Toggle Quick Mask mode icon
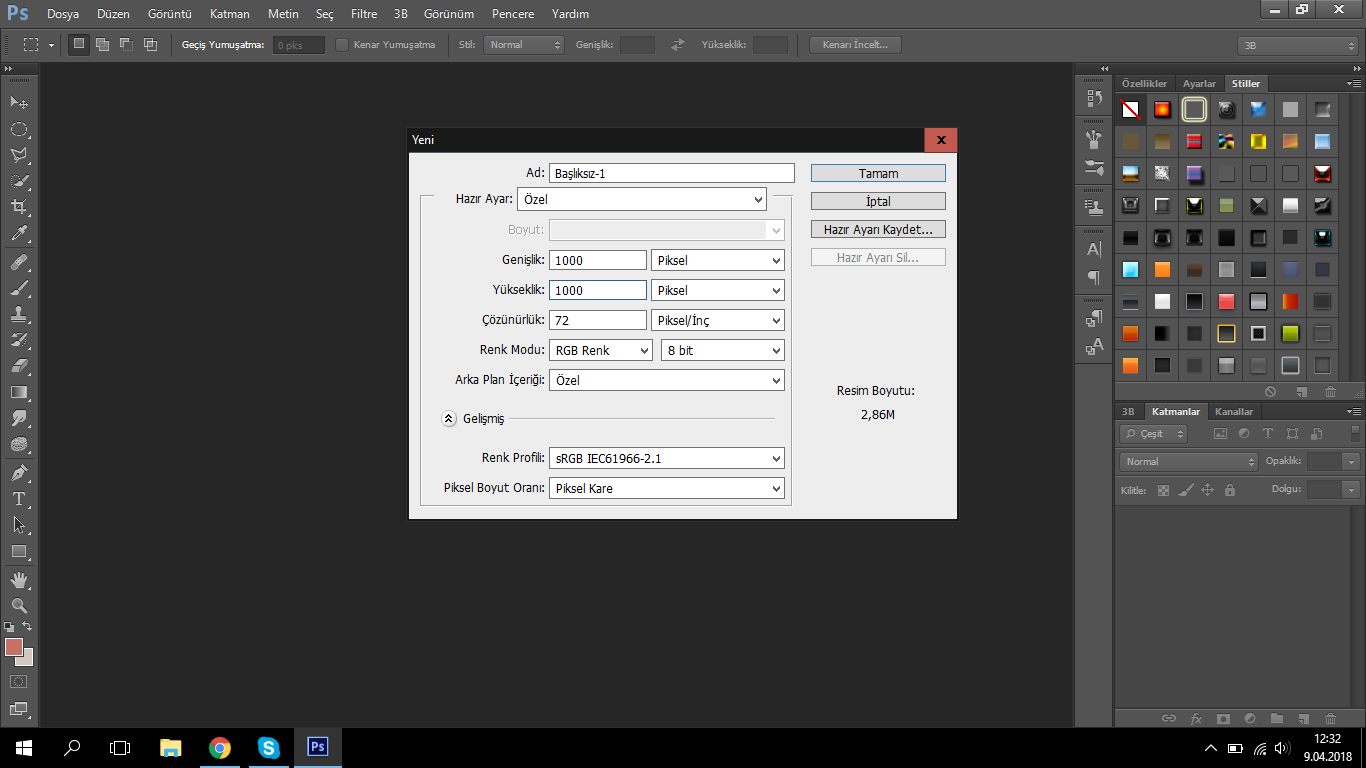Image resolution: width=1366 pixels, height=768 pixels. (x=19, y=681)
